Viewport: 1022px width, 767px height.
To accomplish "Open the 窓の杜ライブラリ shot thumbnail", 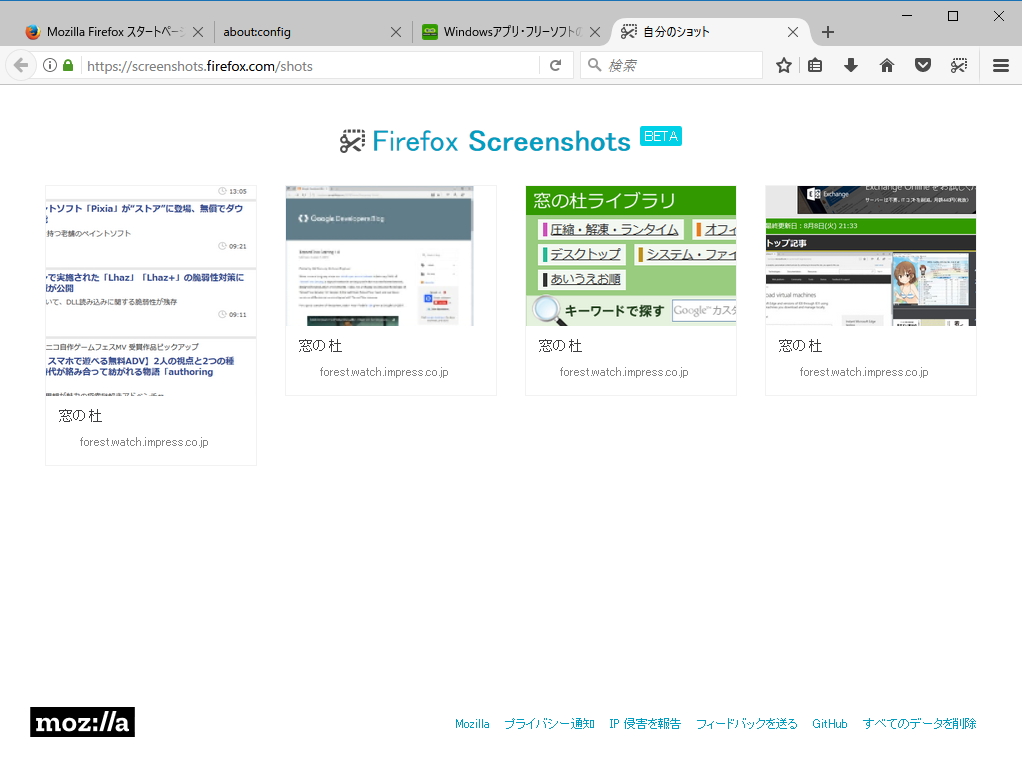I will [x=630, y=255].
